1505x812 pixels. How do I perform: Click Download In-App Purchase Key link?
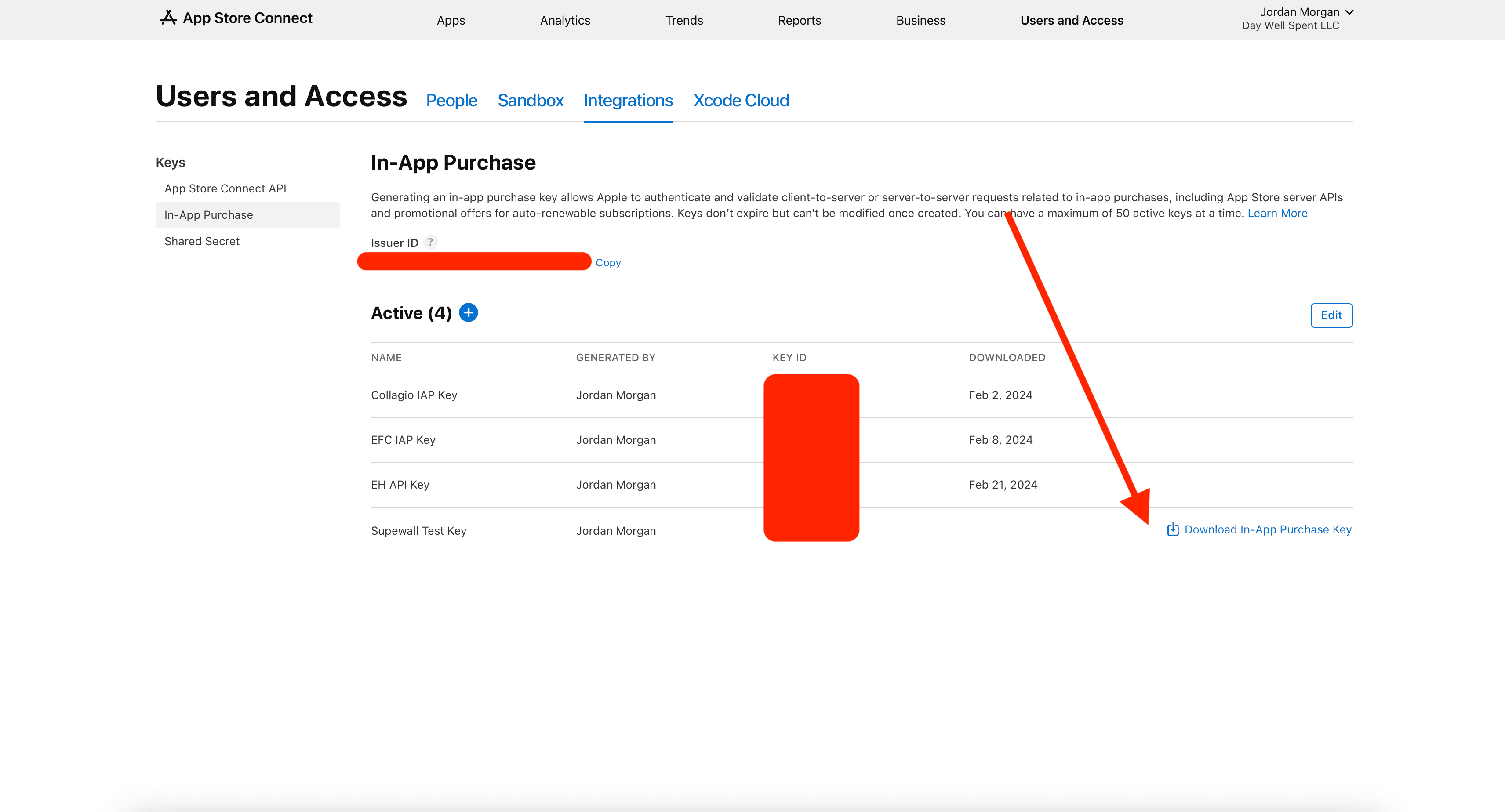pos(1267,530)
